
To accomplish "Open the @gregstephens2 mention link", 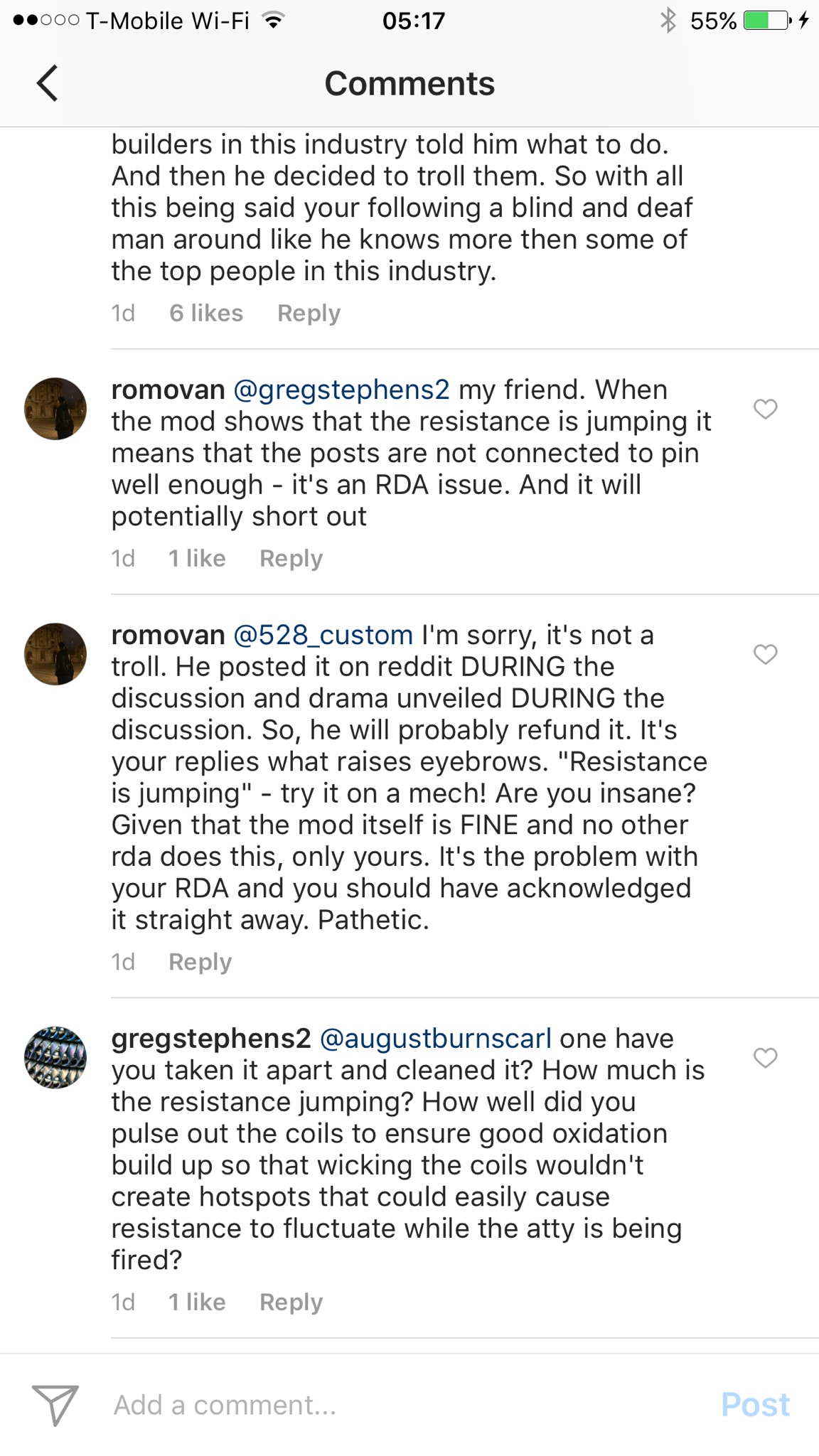I will point(341,390).
